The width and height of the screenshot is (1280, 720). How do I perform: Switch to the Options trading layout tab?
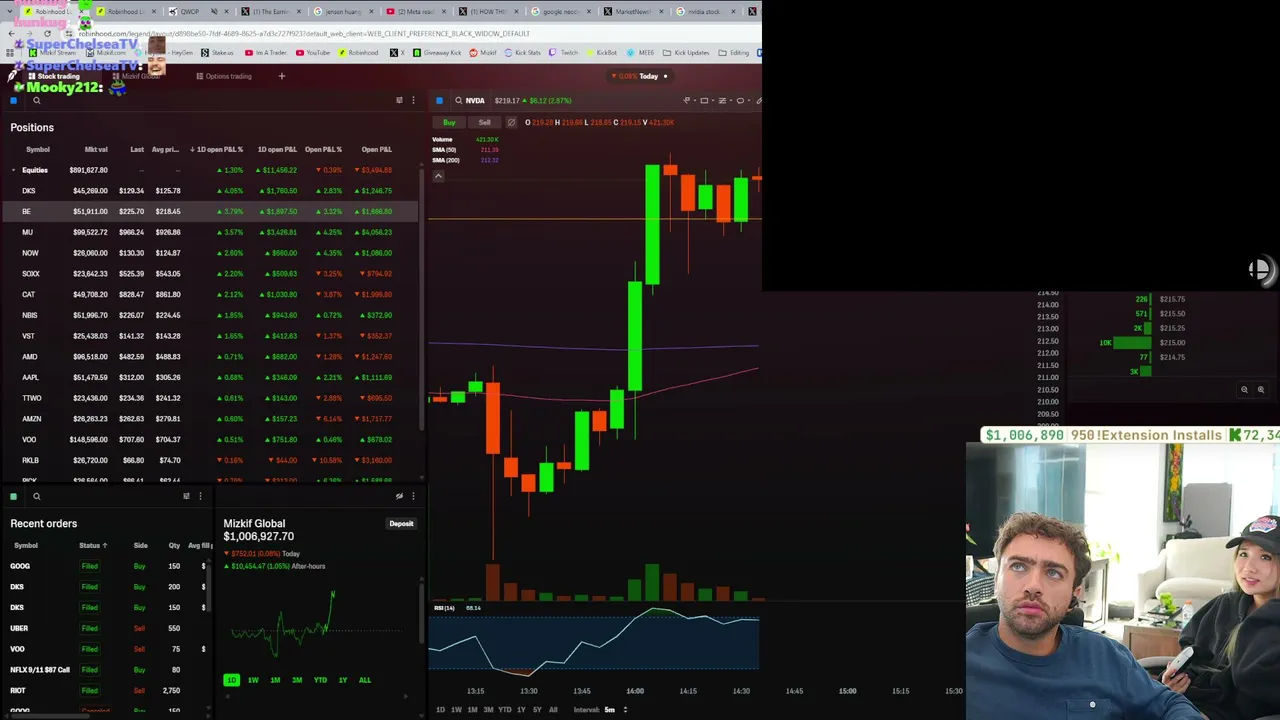tap(224, 76)
